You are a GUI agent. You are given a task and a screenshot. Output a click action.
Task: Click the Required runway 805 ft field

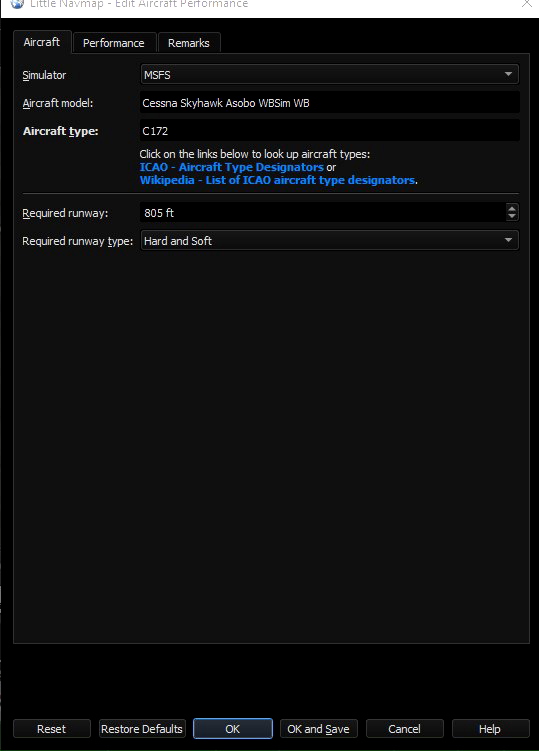pos(323,213)
